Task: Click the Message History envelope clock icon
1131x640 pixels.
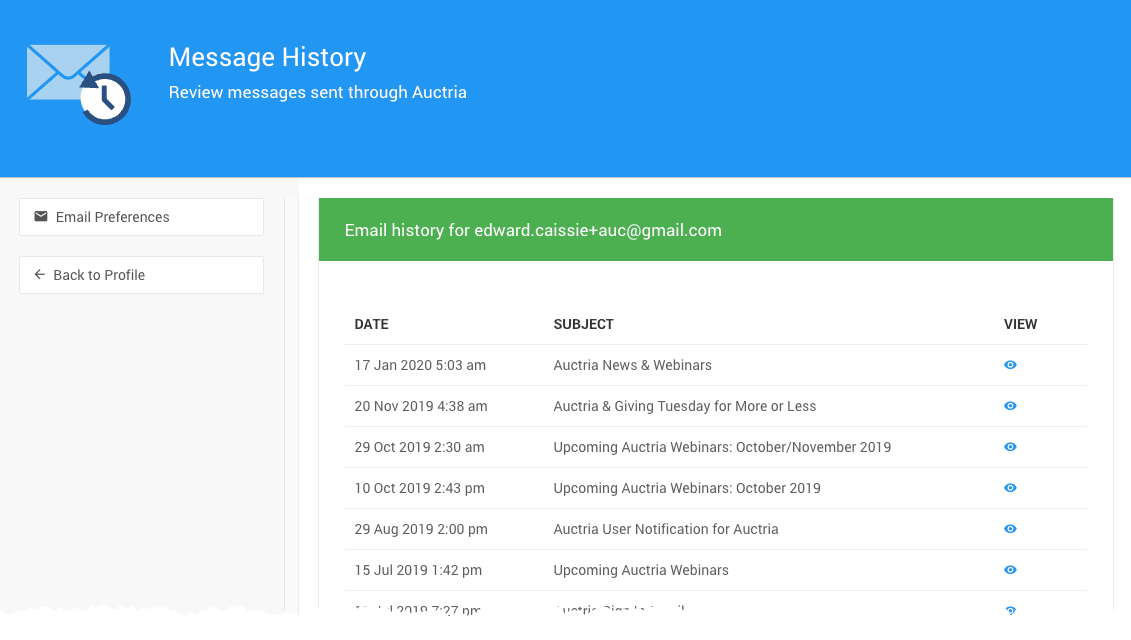Action: point(79,84)
